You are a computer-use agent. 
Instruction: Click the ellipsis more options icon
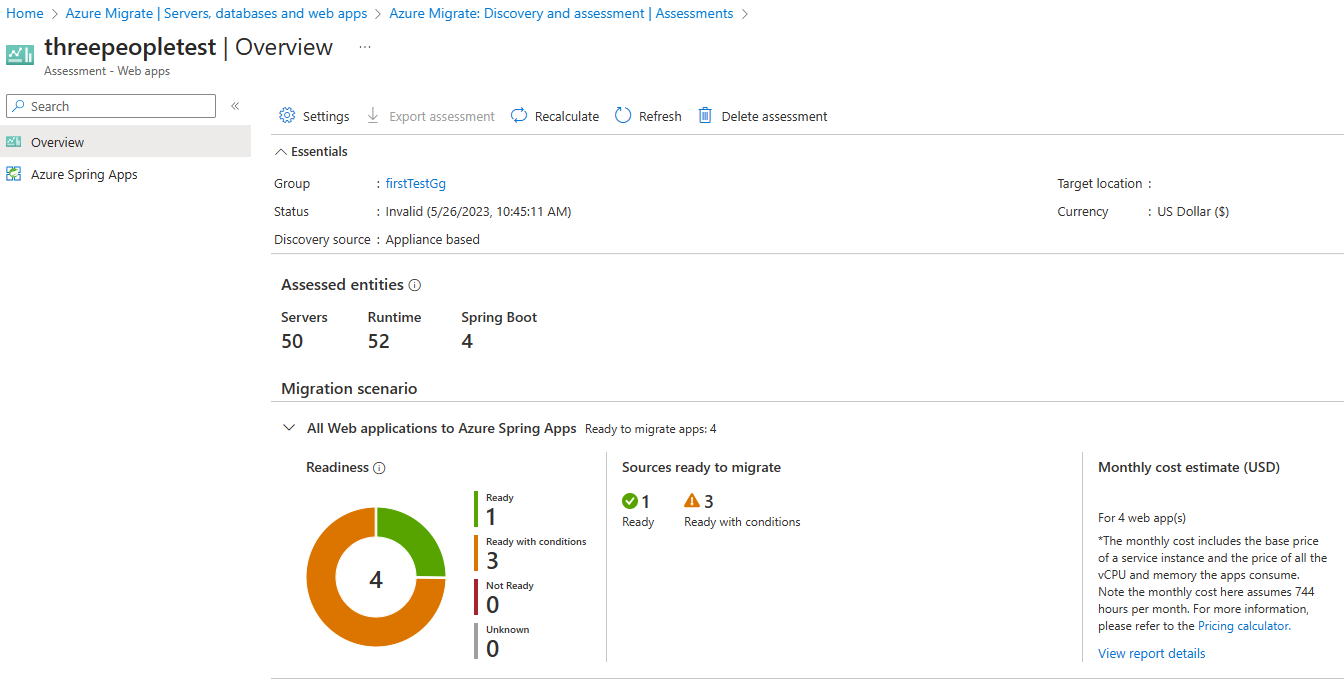pos(365,47)
